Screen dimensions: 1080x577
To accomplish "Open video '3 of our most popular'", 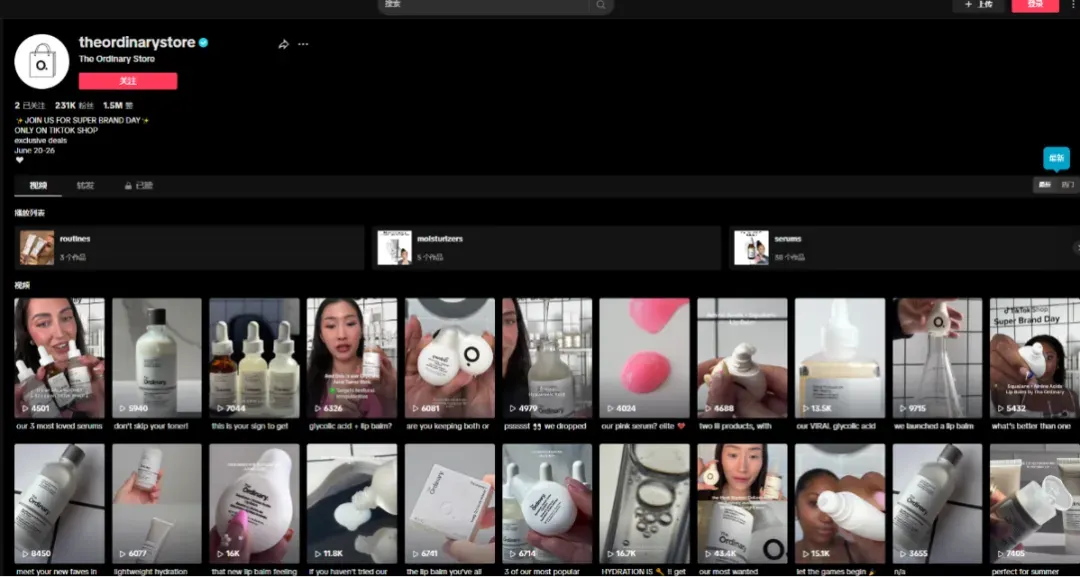I will 547,504.
